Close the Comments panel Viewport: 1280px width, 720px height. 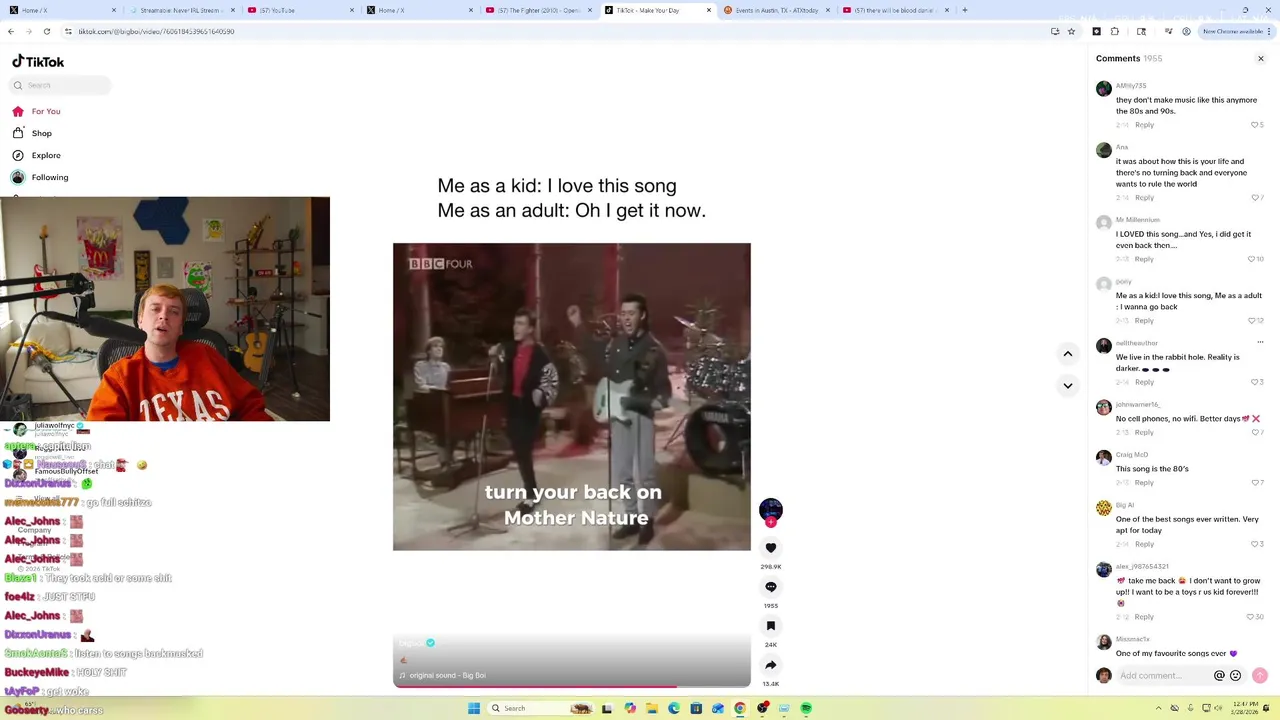1261,59
